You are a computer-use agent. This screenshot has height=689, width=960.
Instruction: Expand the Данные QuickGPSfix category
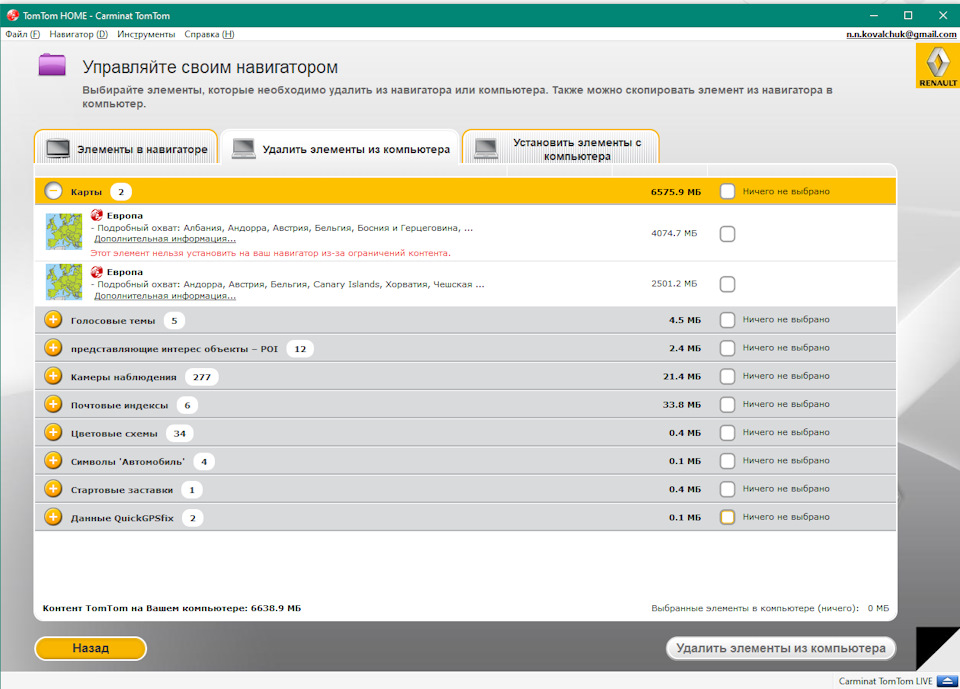tap(53, 517)
